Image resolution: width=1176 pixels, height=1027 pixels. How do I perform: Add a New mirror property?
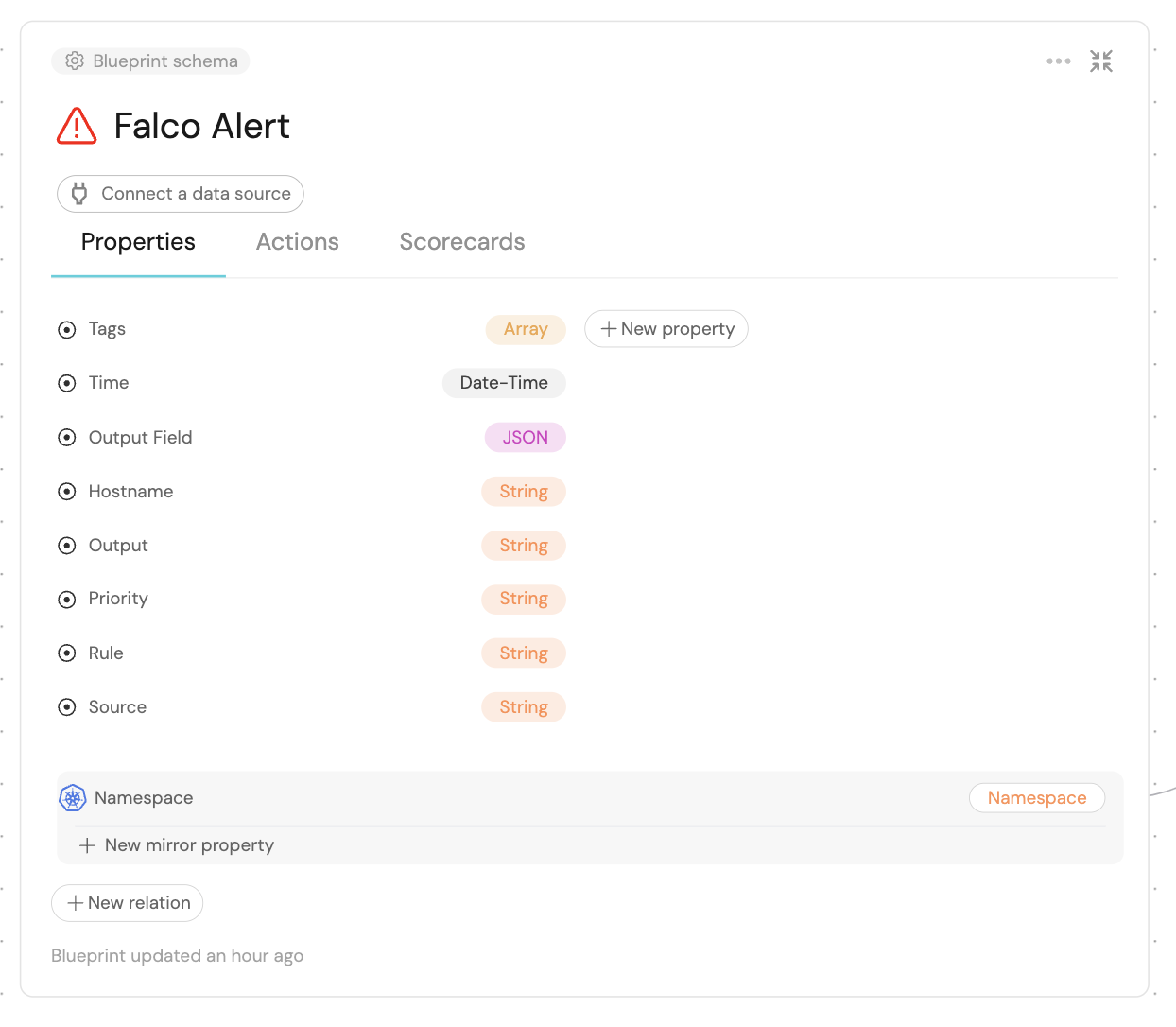pos(177,845)
